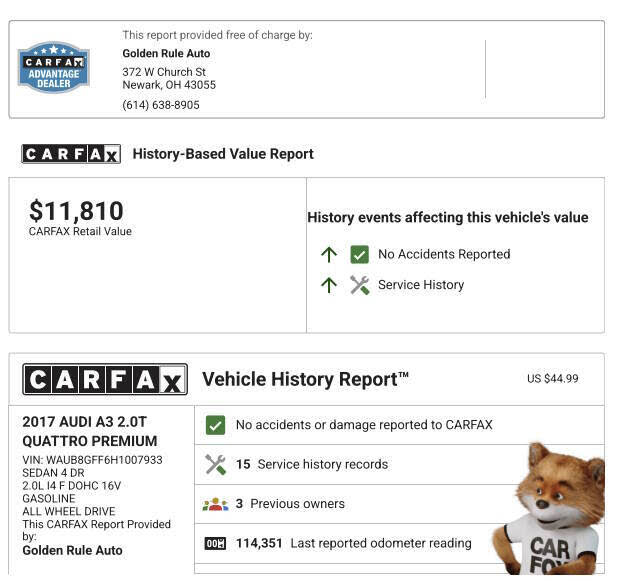Viewport: 617px width, 581px height.
Task: Click the 2017 Audi A3 vehicle title
Action: click(x=90, y=431)
